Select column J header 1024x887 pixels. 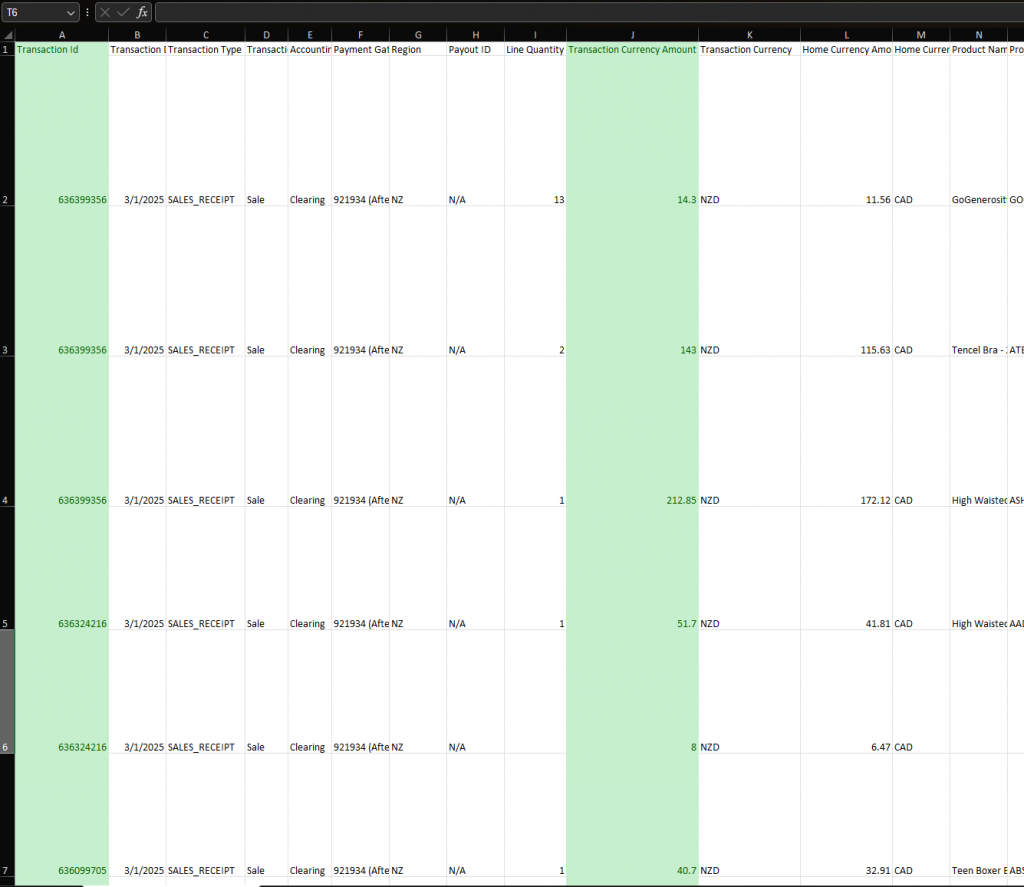(x=632, y=35)
